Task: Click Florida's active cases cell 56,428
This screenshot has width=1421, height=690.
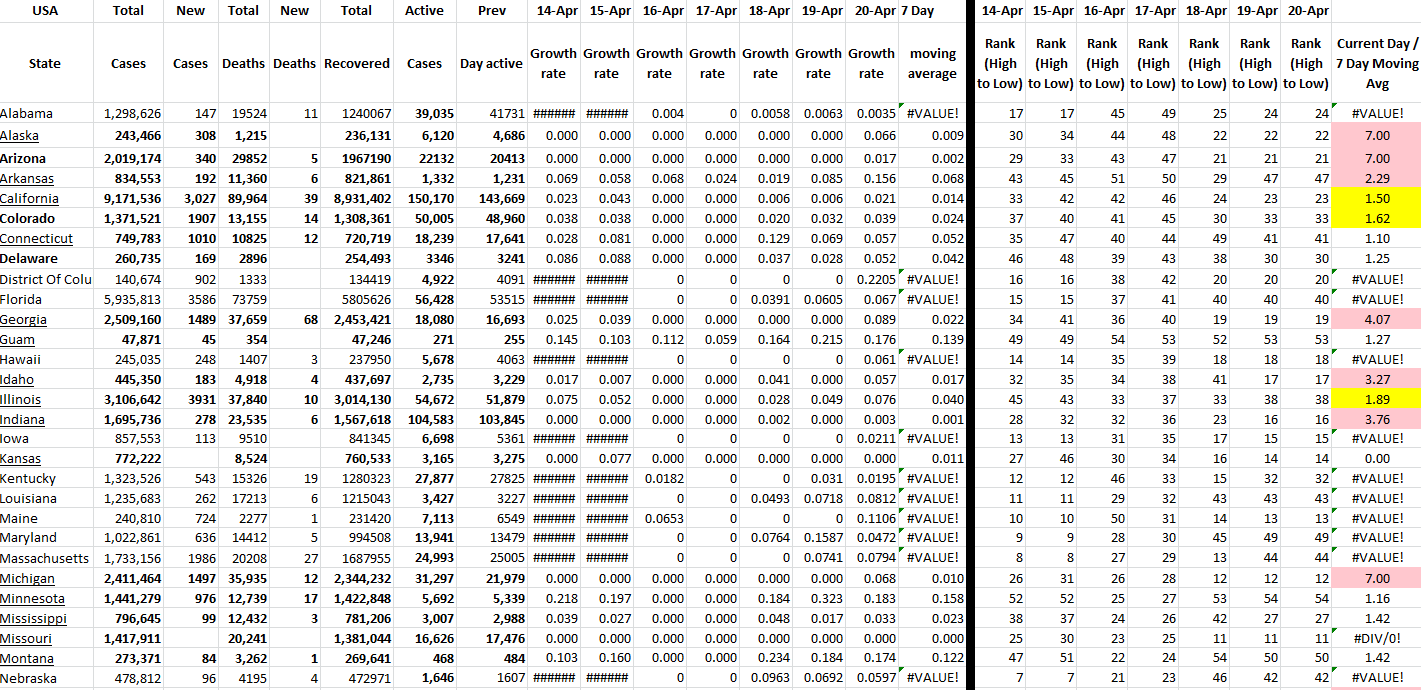Action: click(428, 298)
